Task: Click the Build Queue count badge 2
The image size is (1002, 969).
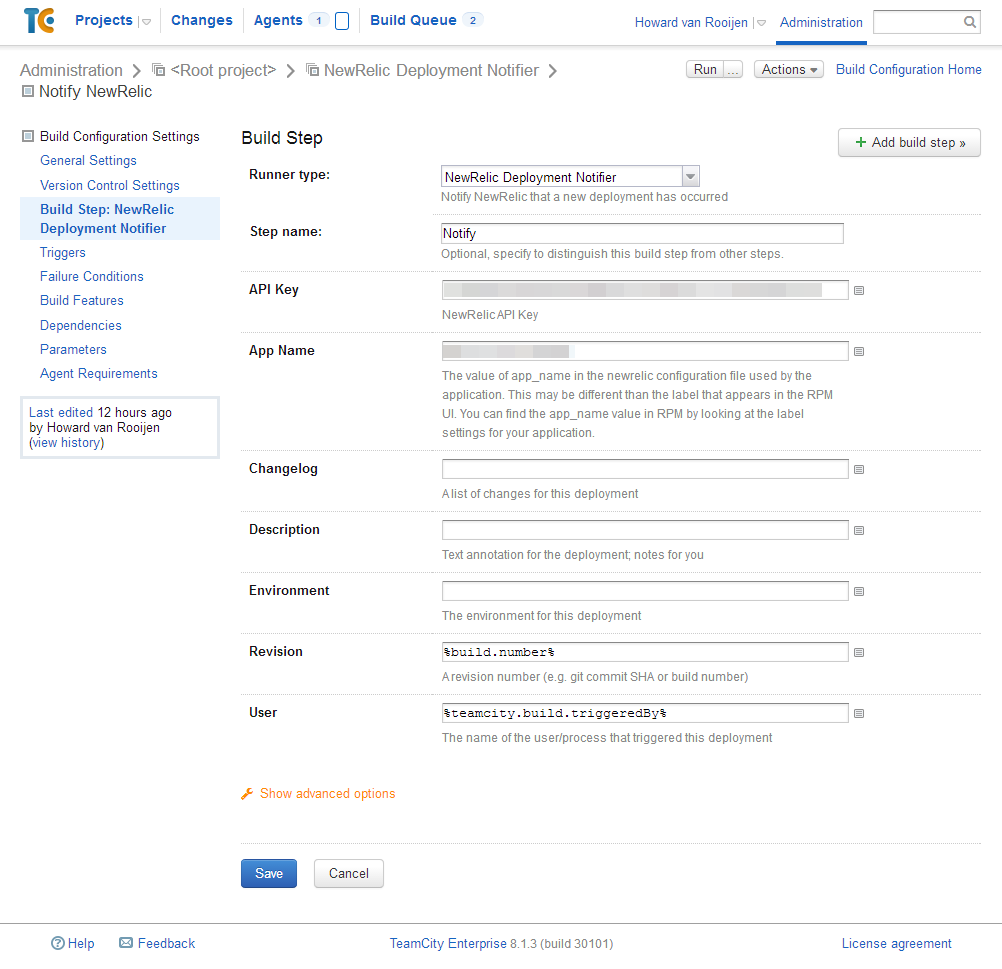Action: (x=472, y=20)
